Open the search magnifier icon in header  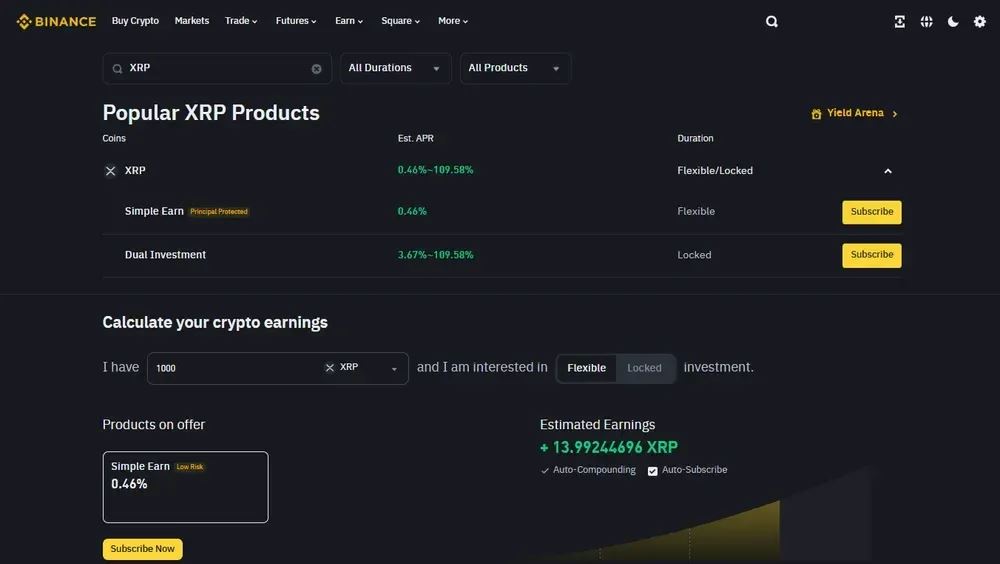(771, 21)
